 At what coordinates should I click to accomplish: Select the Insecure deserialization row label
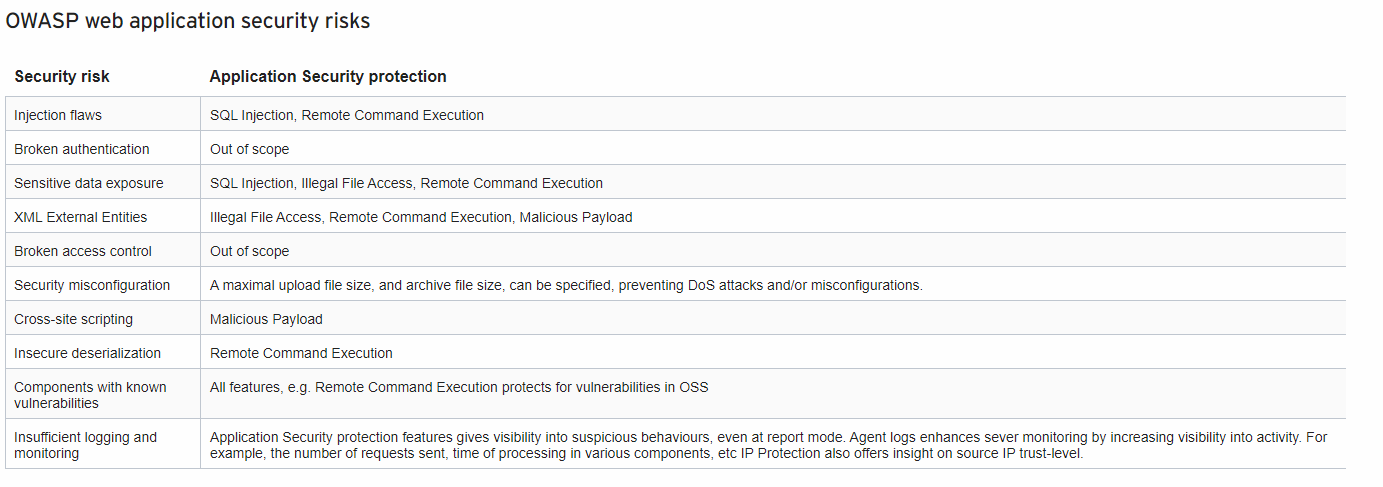87,353
